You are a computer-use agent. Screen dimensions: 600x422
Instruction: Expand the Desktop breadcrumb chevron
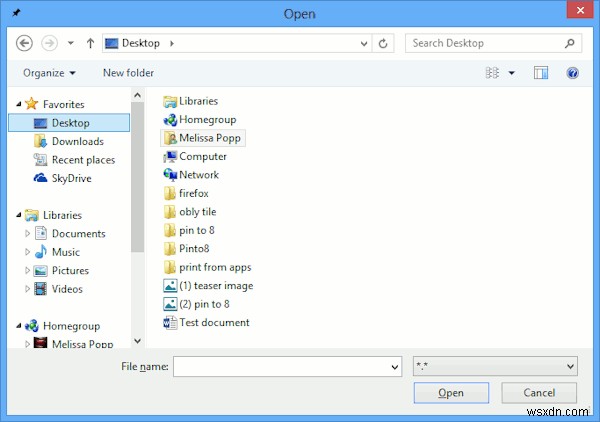(x=172, y=43)
